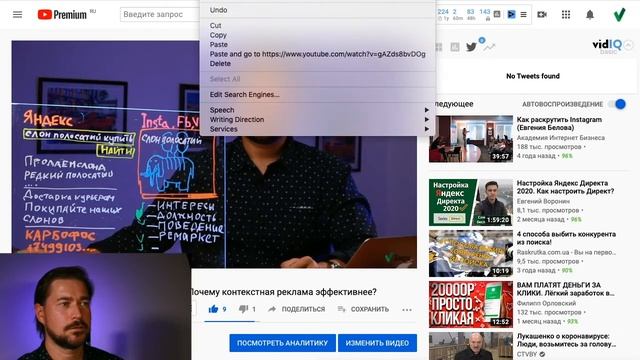Open the vidIQ grid overview icon
This screenshot has width=640, height=360.
pyautogui.click(x=439, y=47)
